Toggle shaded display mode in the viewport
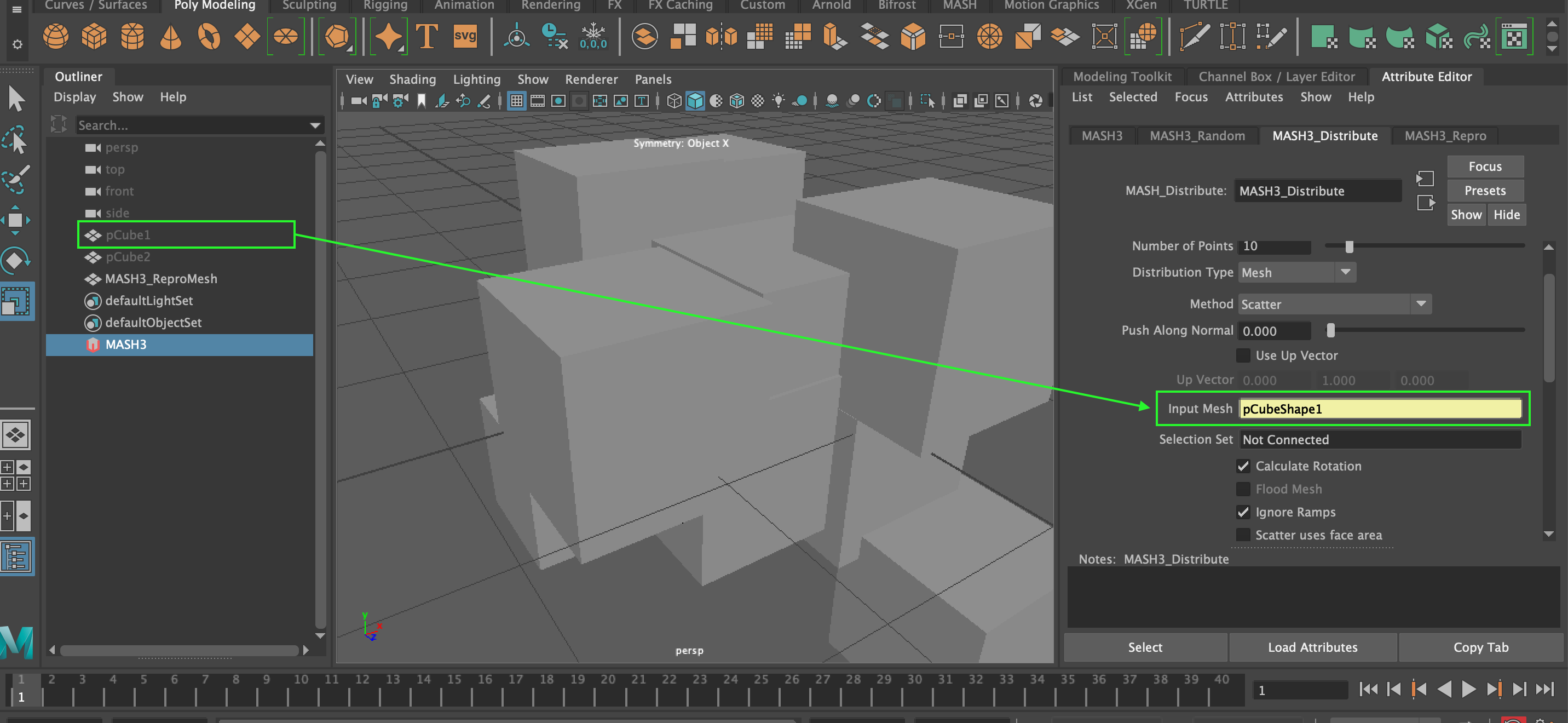 tap(695, 100)
